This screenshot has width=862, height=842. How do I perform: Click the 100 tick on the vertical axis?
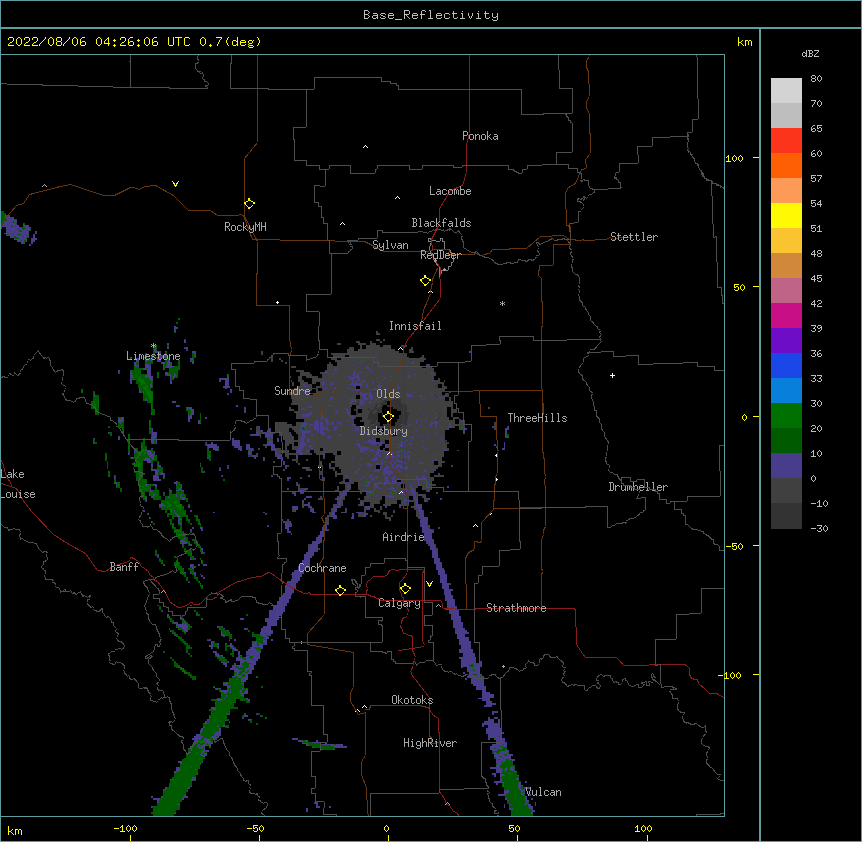734,158
